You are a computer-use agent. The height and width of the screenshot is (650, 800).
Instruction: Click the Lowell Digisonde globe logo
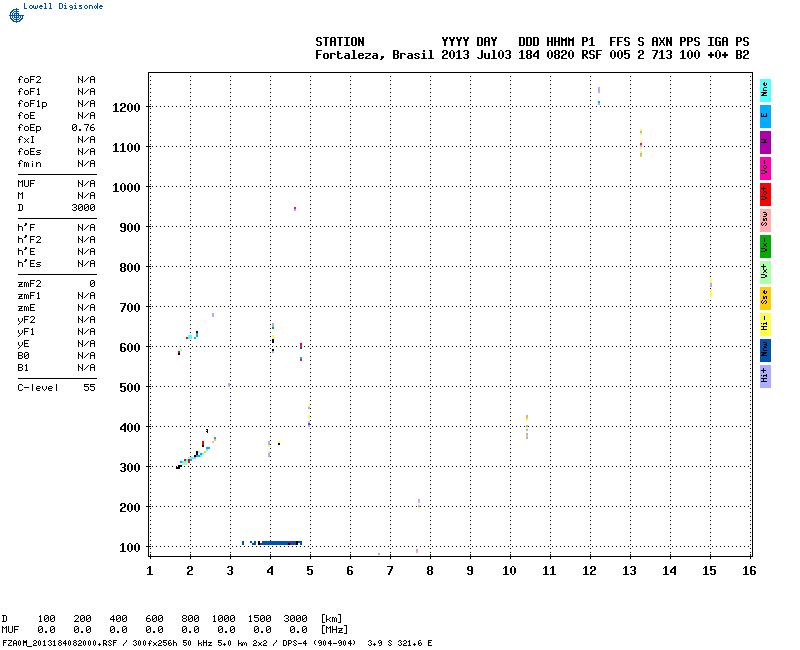16,16
